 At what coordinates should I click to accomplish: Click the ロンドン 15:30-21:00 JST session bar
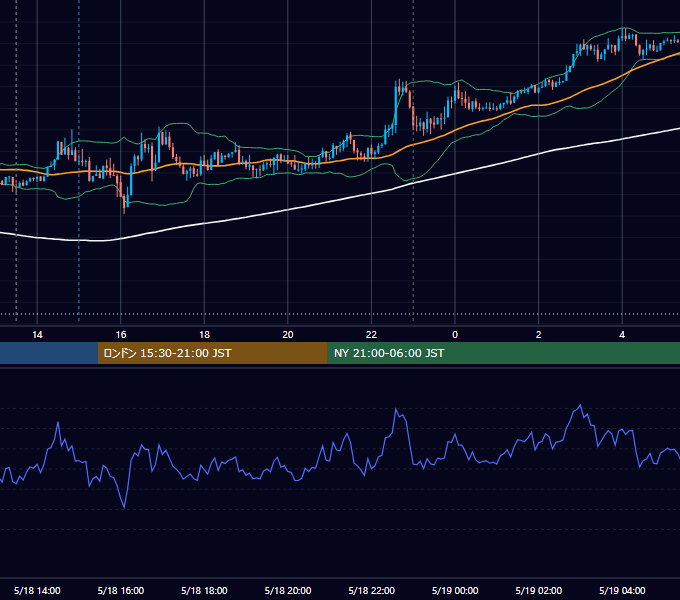pos(212,353)
